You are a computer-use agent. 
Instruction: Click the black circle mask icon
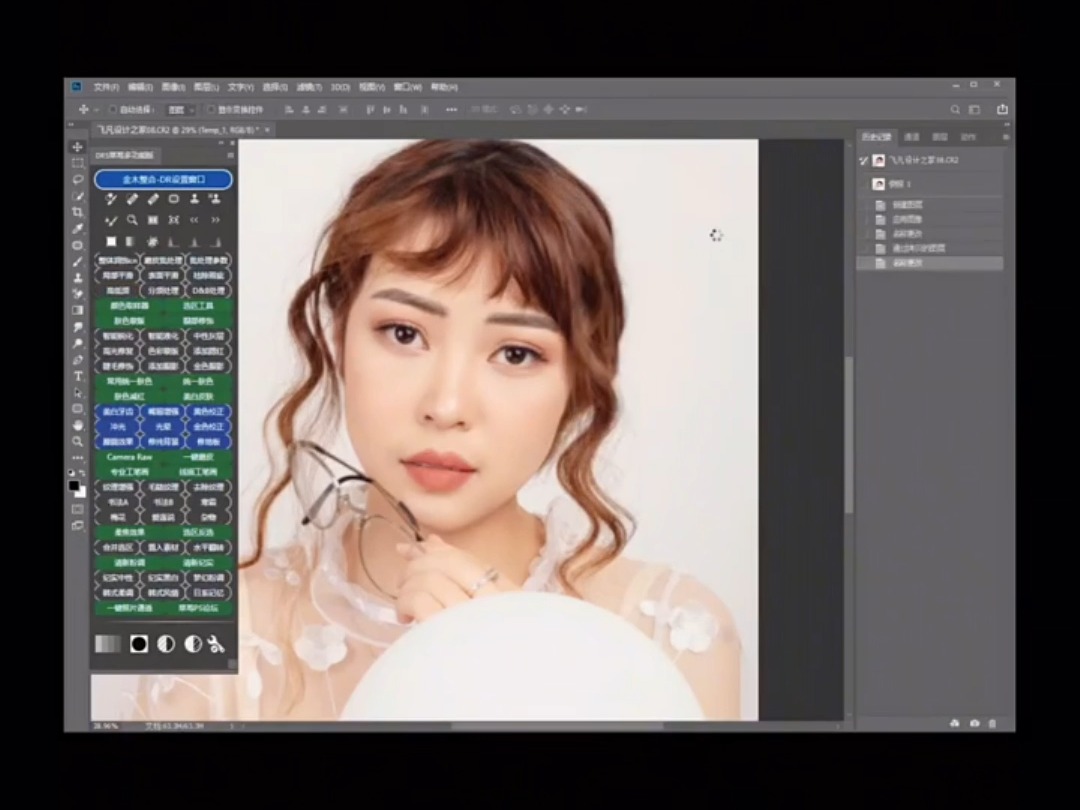(x=139, y=645)
